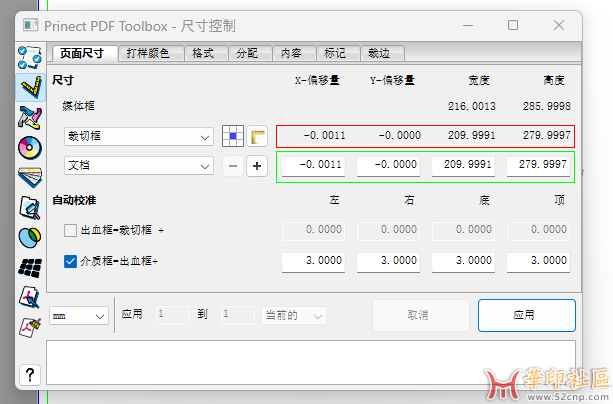The image size is (613, 404).
Task: Click the question mark help button
Action: 30,375
